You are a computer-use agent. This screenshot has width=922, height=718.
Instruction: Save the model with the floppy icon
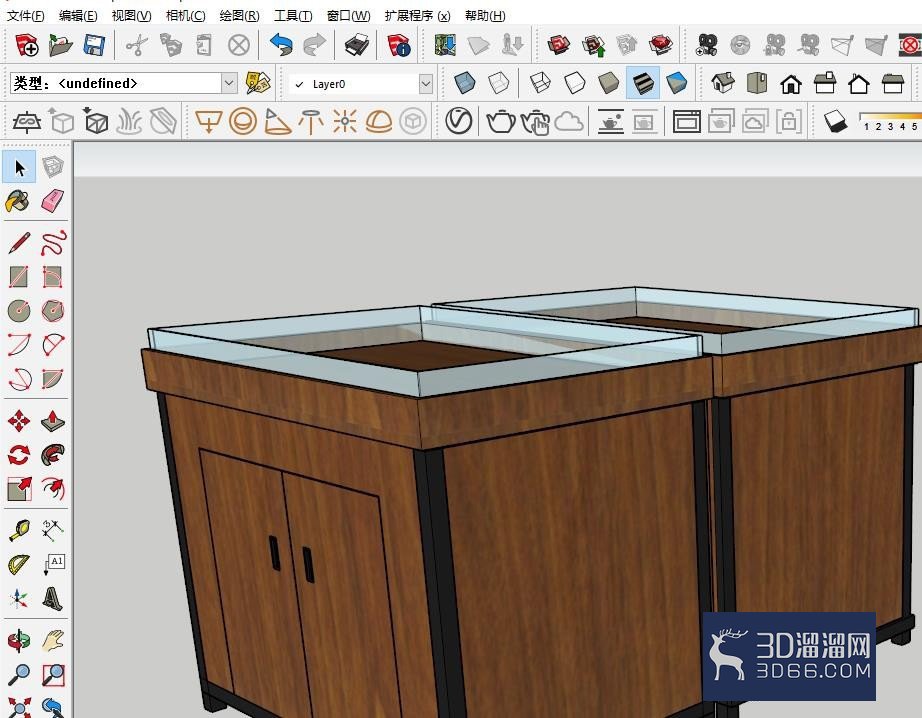click(x=94, y=45)
